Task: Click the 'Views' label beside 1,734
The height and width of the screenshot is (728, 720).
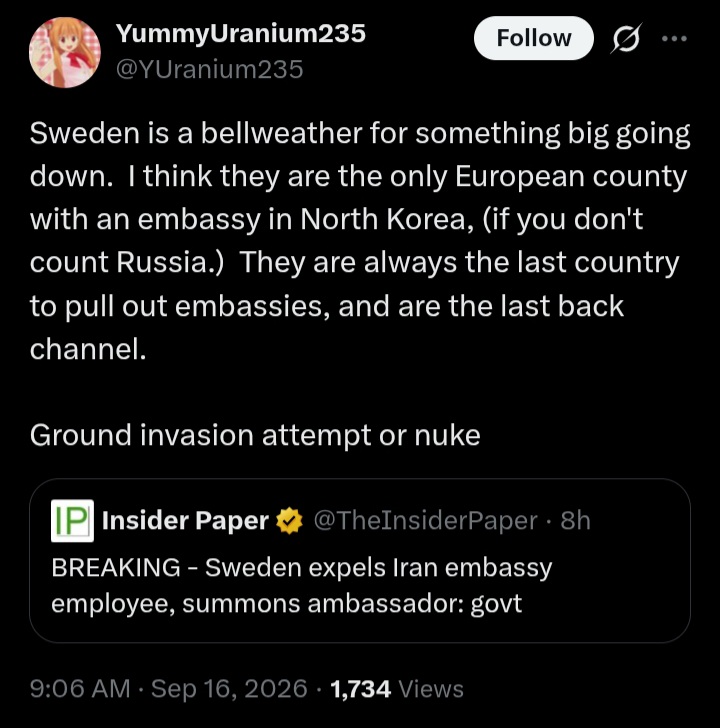Action: (431, 689)
